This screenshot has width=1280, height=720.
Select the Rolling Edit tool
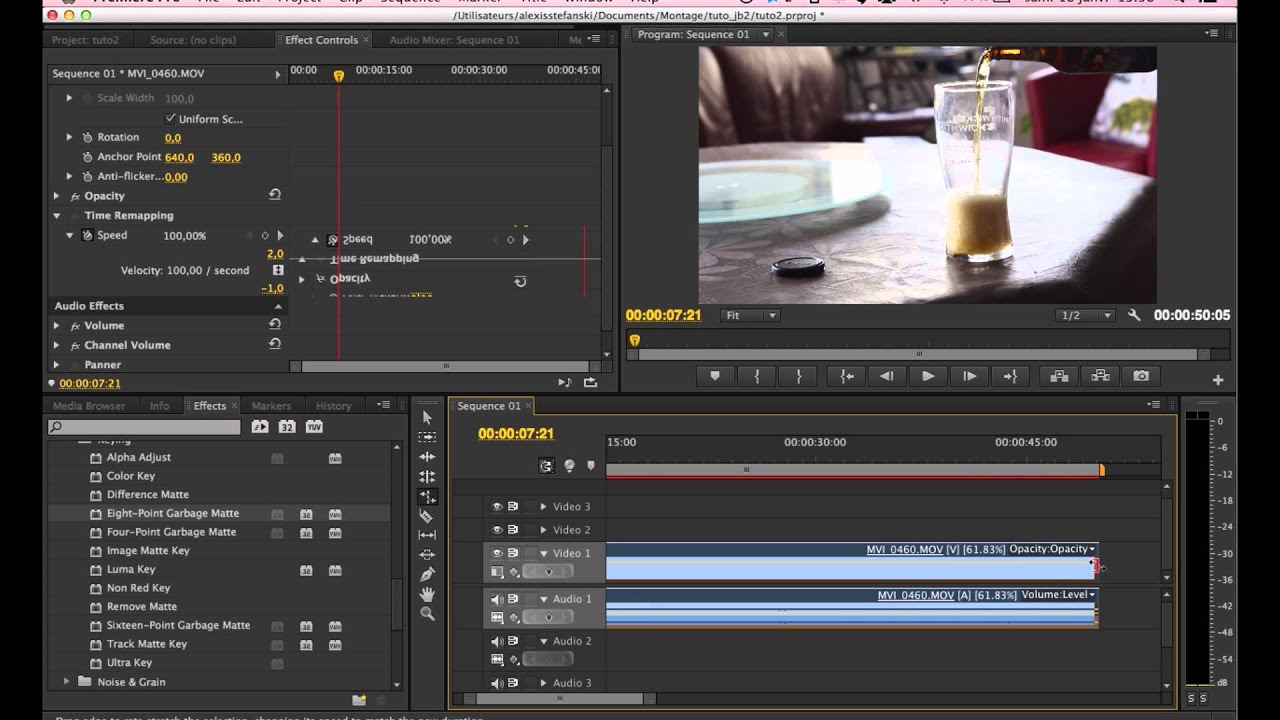428,477
